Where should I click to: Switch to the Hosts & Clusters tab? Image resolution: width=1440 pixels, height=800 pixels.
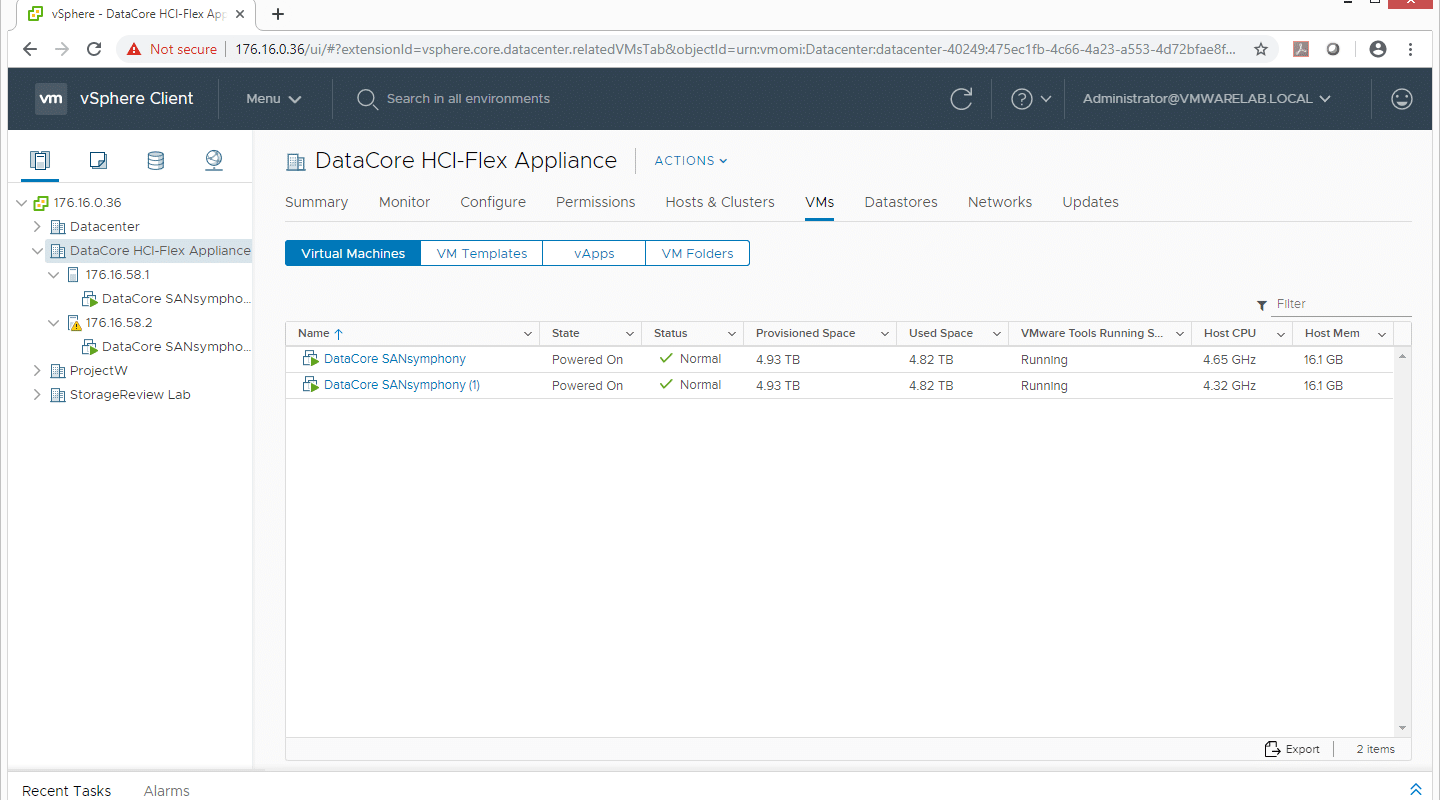(720, 202)
